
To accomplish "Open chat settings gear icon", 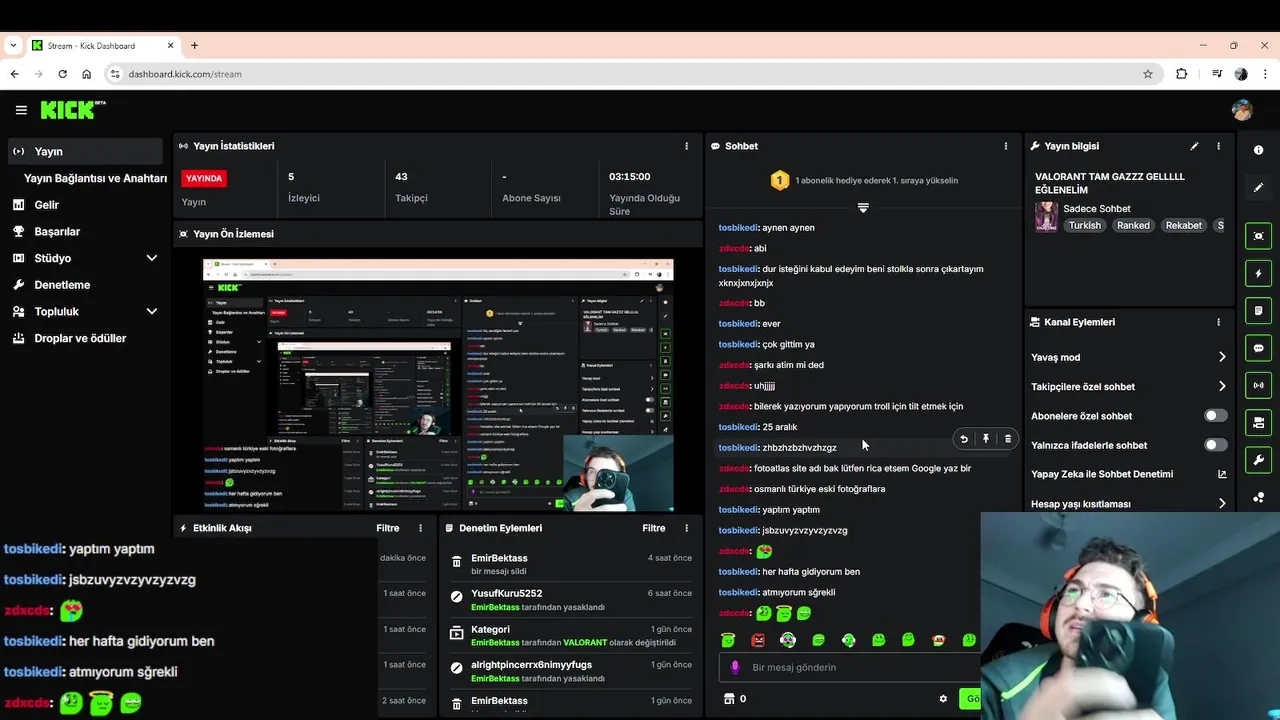I will point(943,699).
